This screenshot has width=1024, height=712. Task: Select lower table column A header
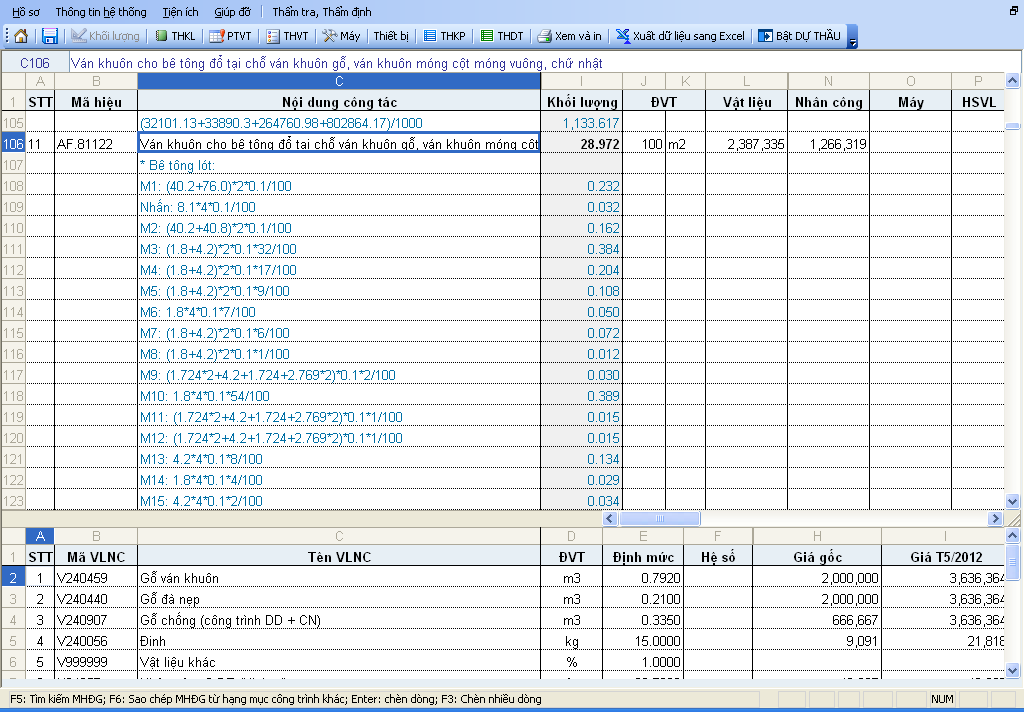[x=40, y=536]
